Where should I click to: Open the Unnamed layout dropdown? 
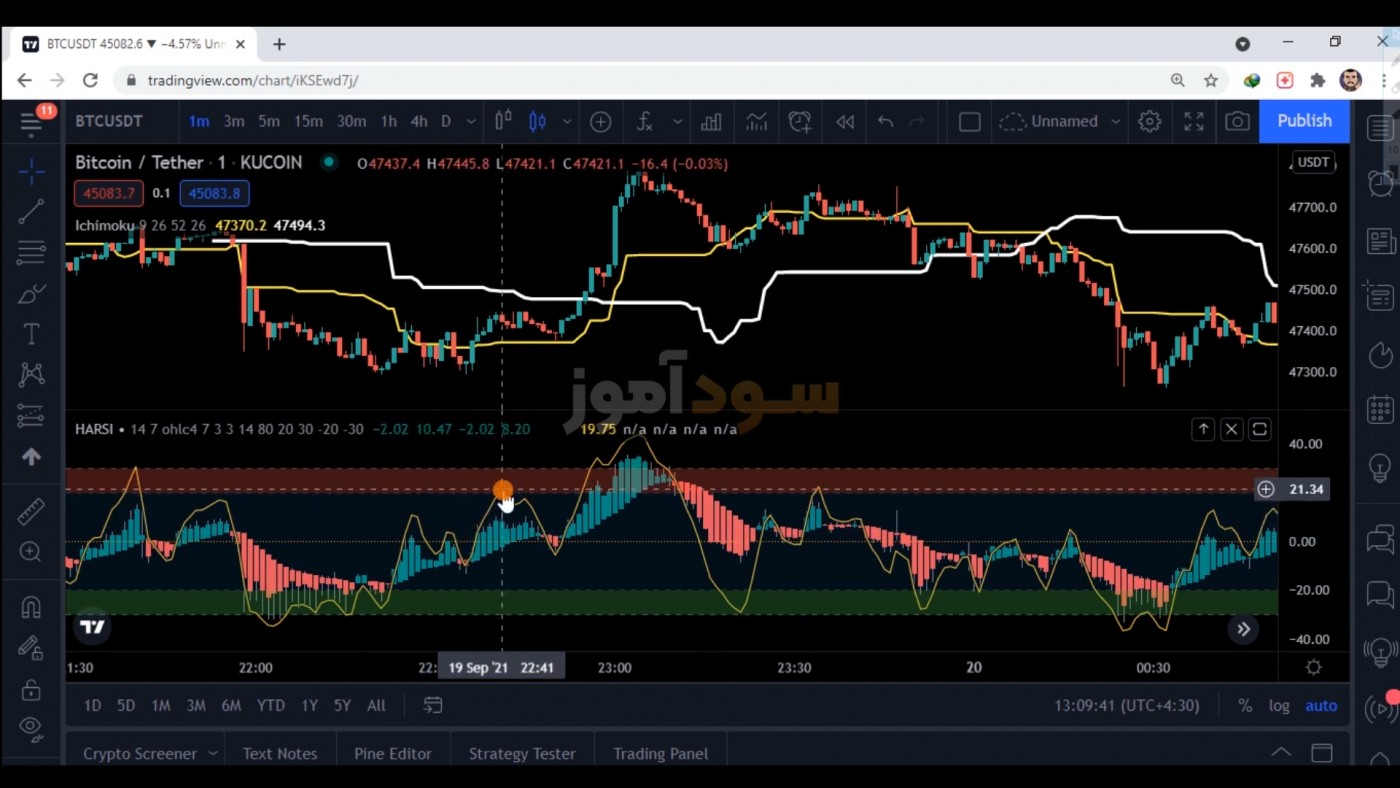coord(1062,122)
